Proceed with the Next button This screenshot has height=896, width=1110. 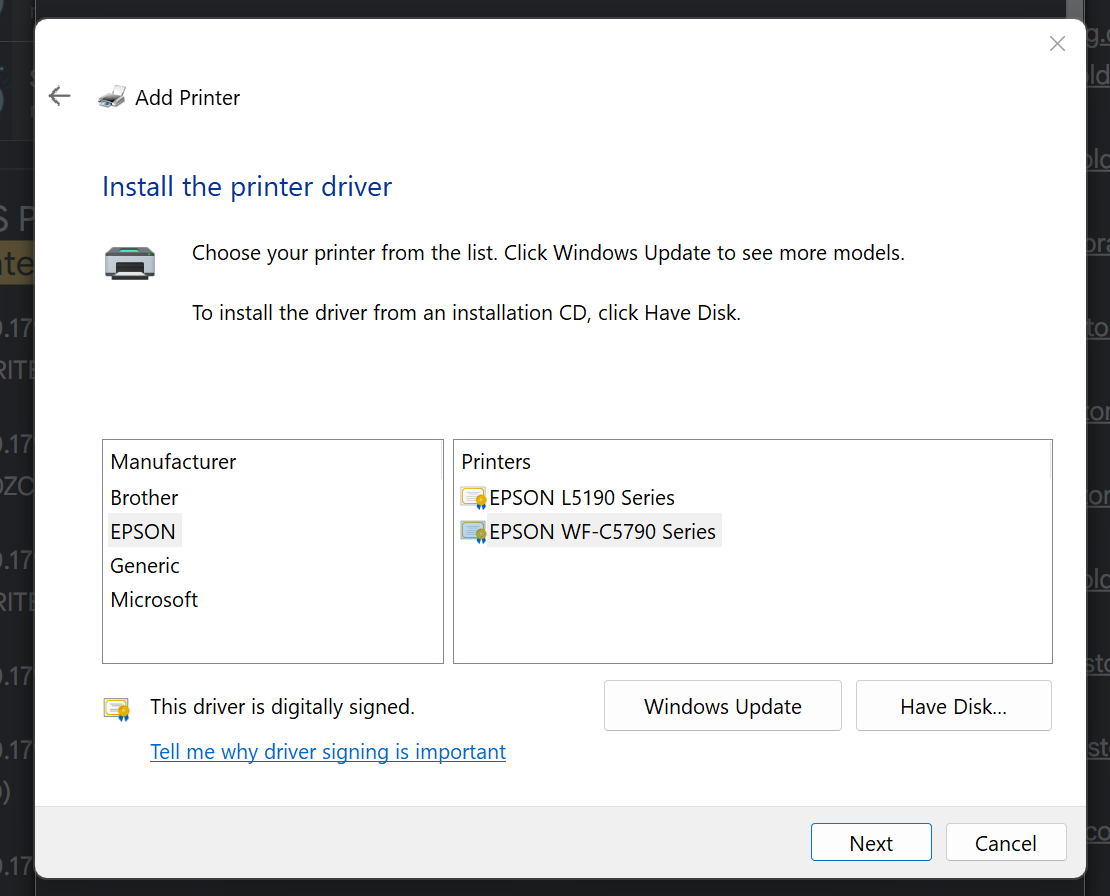click(x=871, y=842)
